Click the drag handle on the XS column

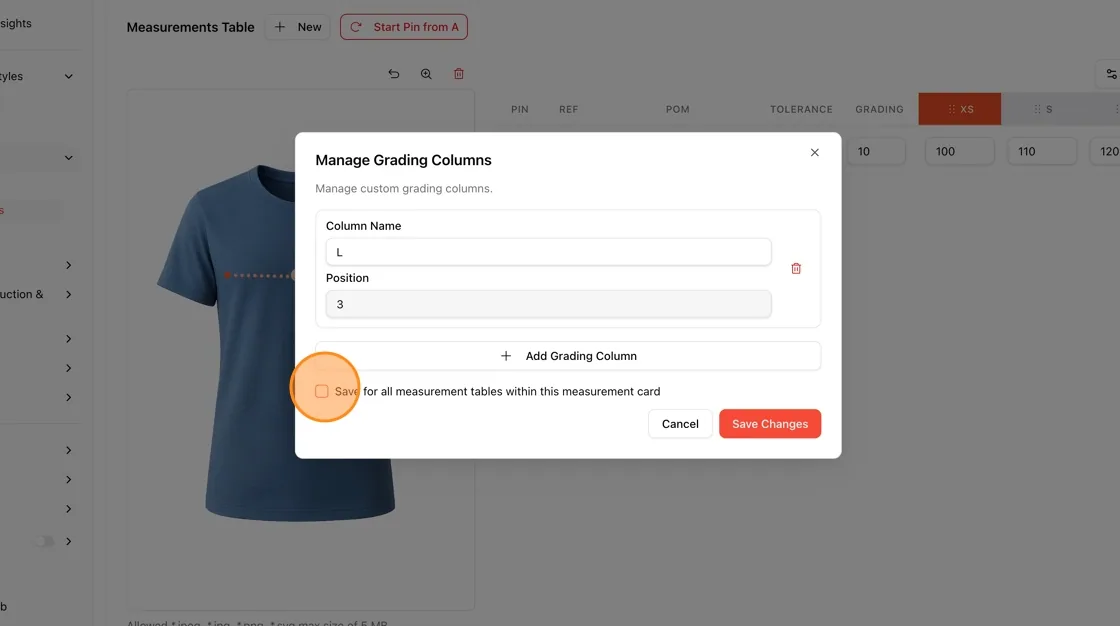tap(951, 109)
